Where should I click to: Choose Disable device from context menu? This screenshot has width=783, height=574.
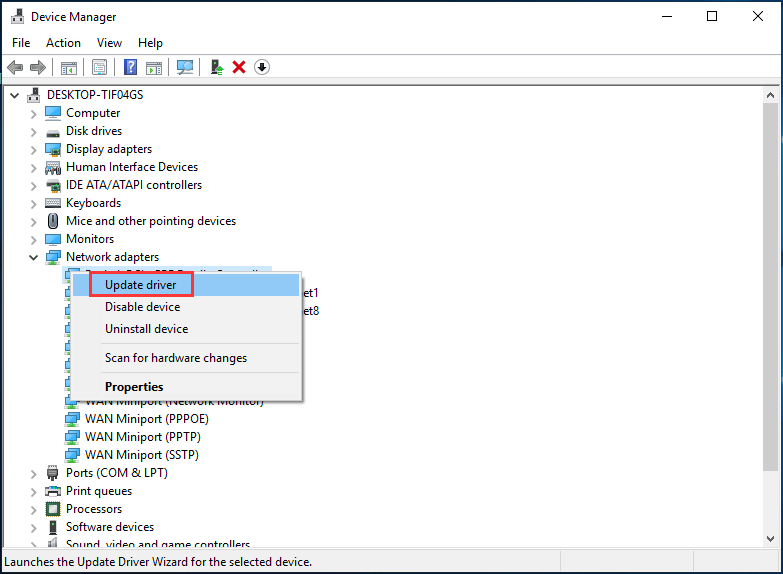pyautogui.click(x=186, y=307)
